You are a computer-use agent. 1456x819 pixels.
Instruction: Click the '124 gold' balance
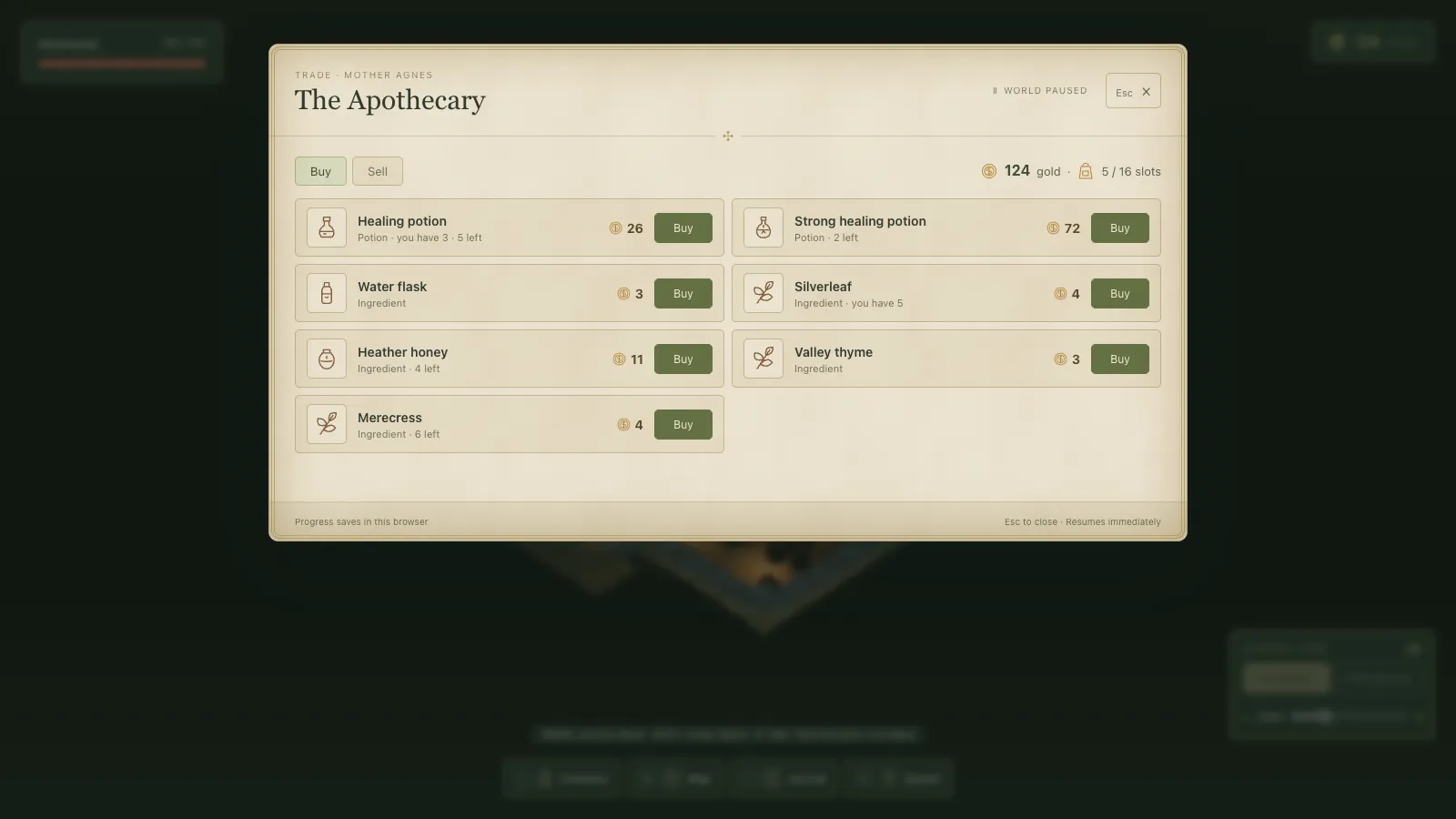point(1032,171)
